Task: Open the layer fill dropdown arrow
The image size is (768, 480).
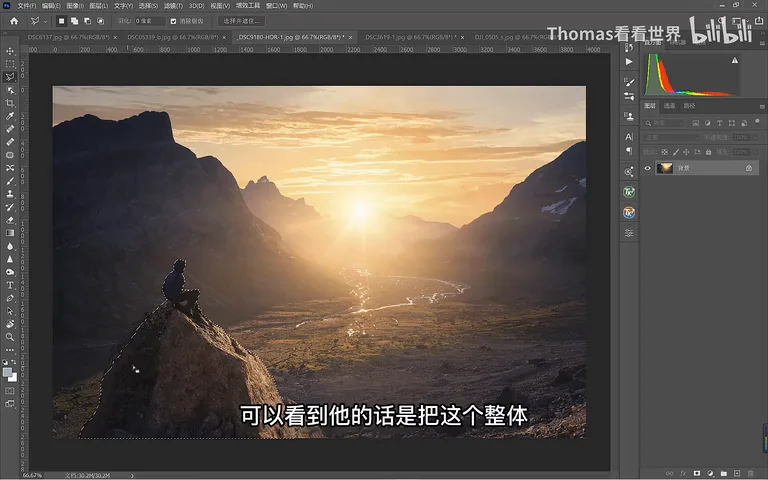Action: pos(757,152)
